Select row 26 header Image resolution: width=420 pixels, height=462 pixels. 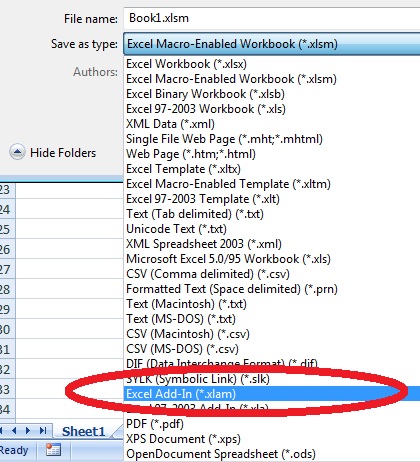(7, 249)
